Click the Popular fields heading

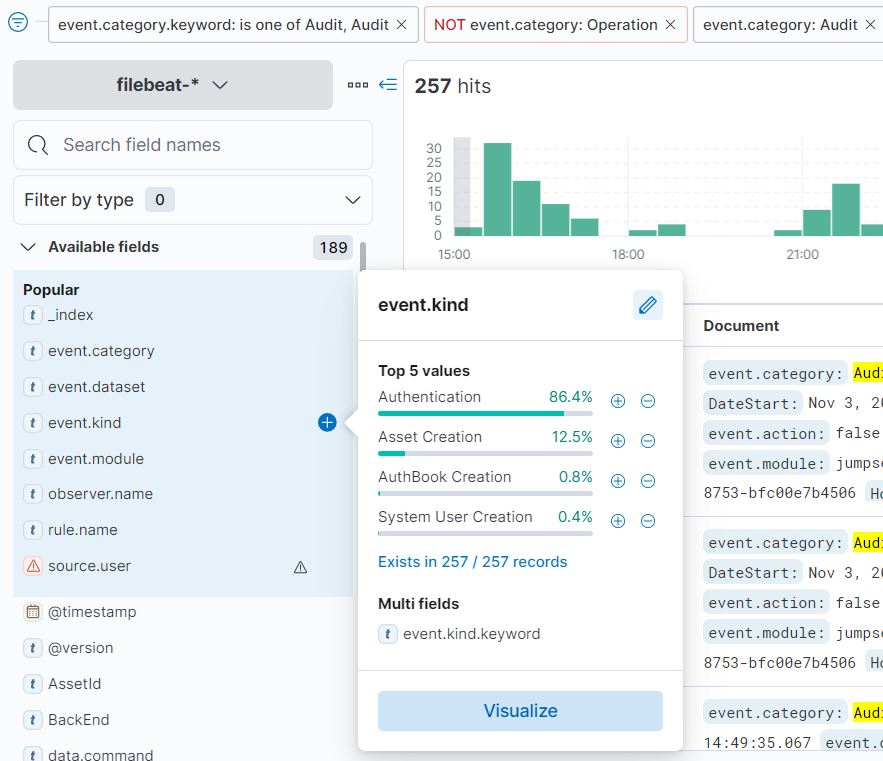coord(51,290)
